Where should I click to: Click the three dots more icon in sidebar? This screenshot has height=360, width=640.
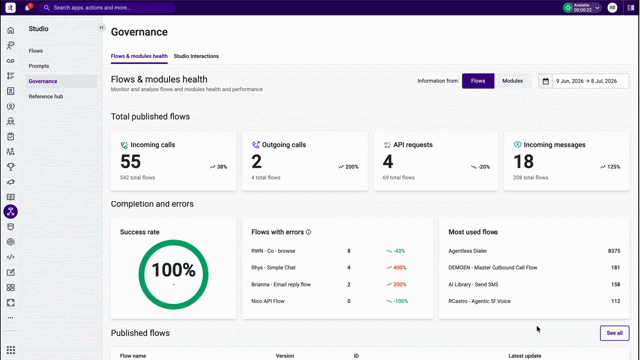[x=11, y=318]
